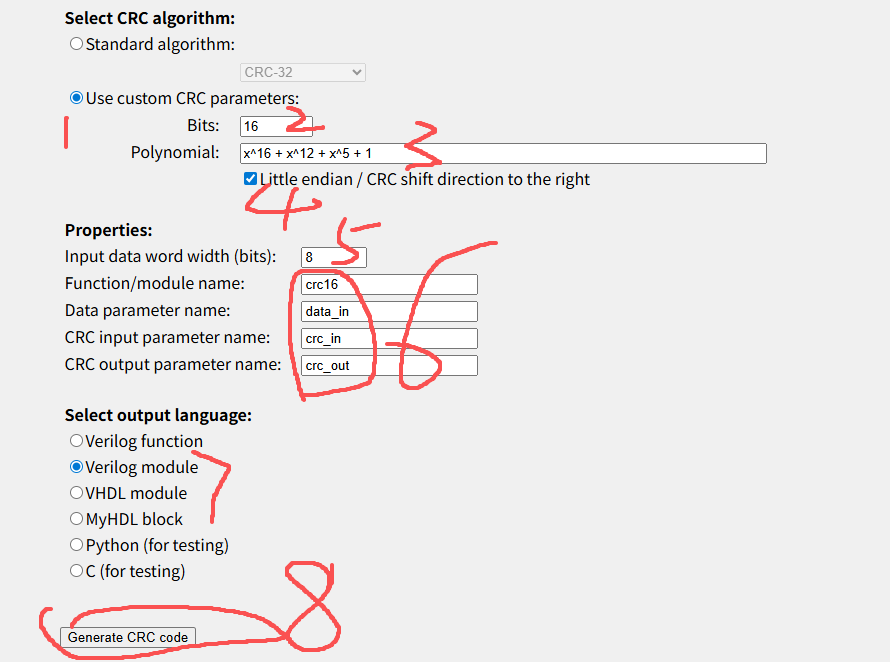
Task: Click the Polynomial input field
Action: coord(503,153)
